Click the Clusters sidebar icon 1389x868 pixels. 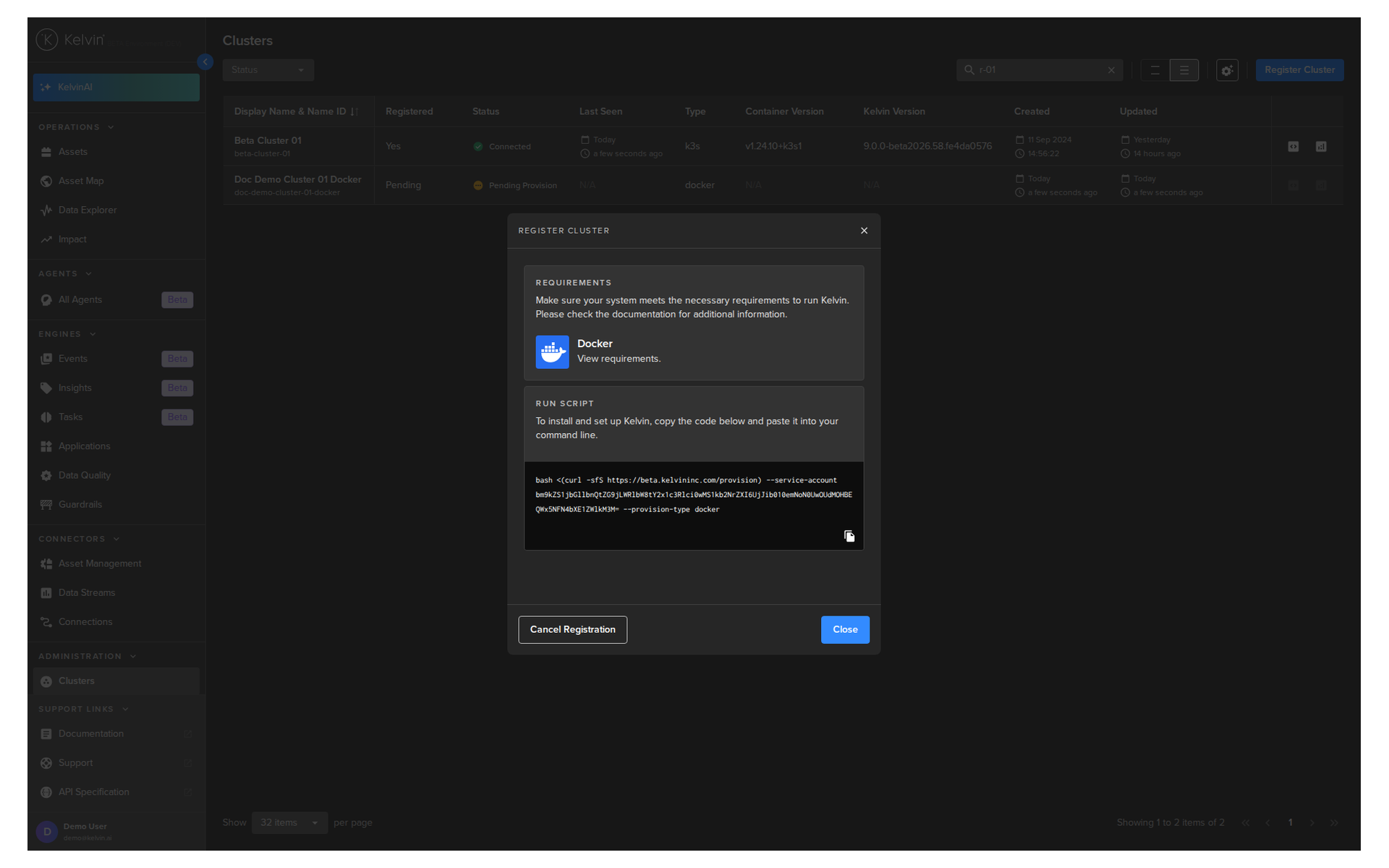point(46,681)
